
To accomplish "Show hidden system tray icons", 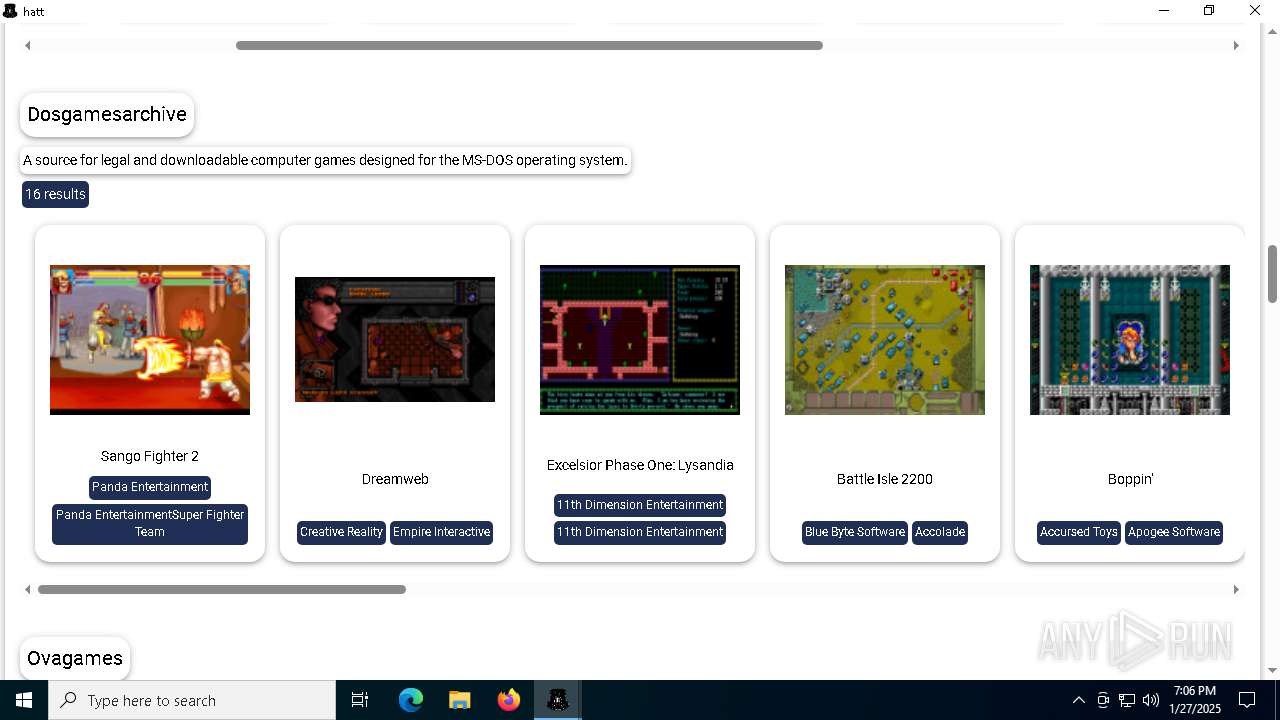I will pyautogui.click(x=1078, y=700).
